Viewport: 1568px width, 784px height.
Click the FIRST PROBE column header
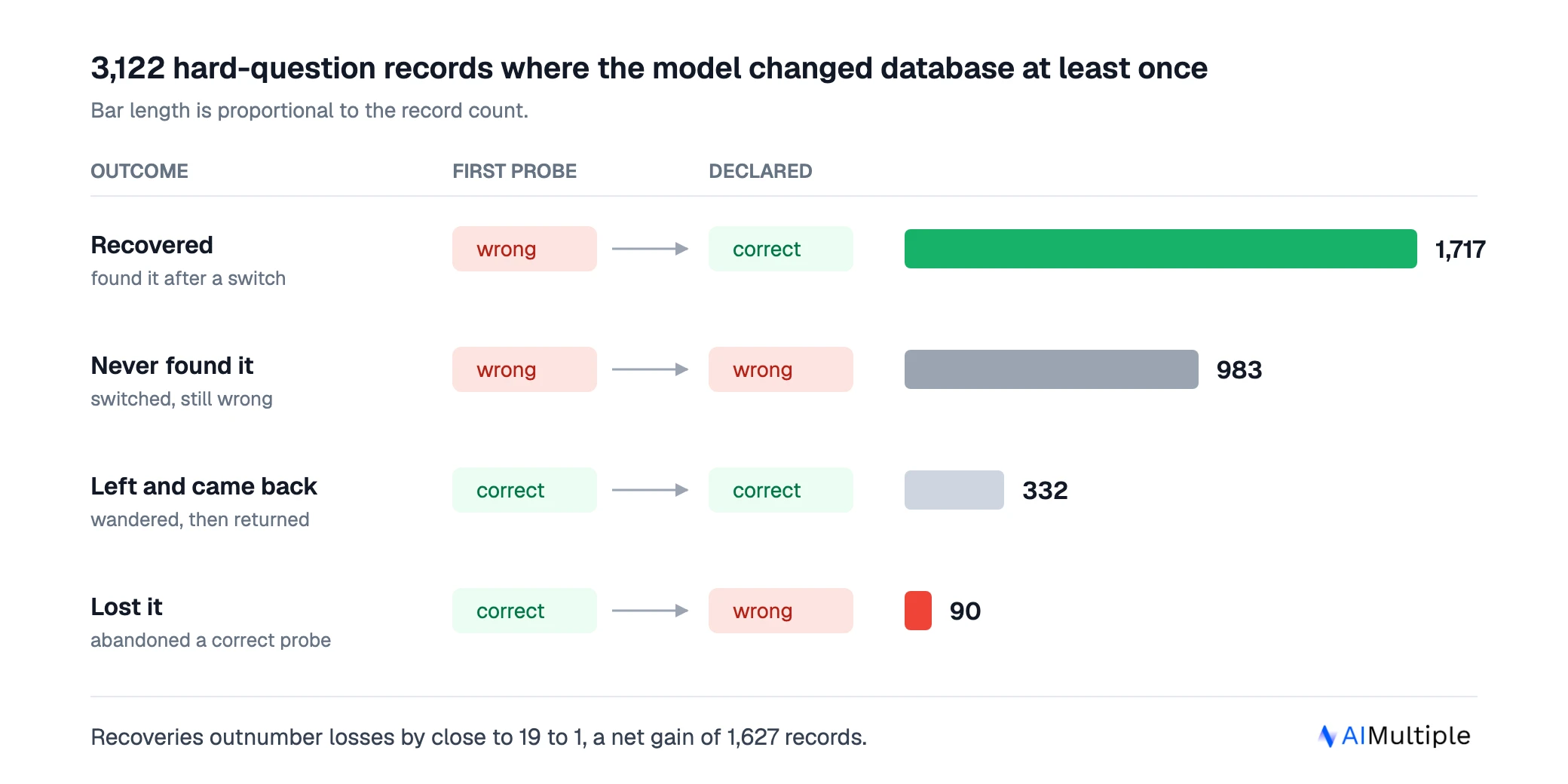pyautogui.click(x=515, y=171)
